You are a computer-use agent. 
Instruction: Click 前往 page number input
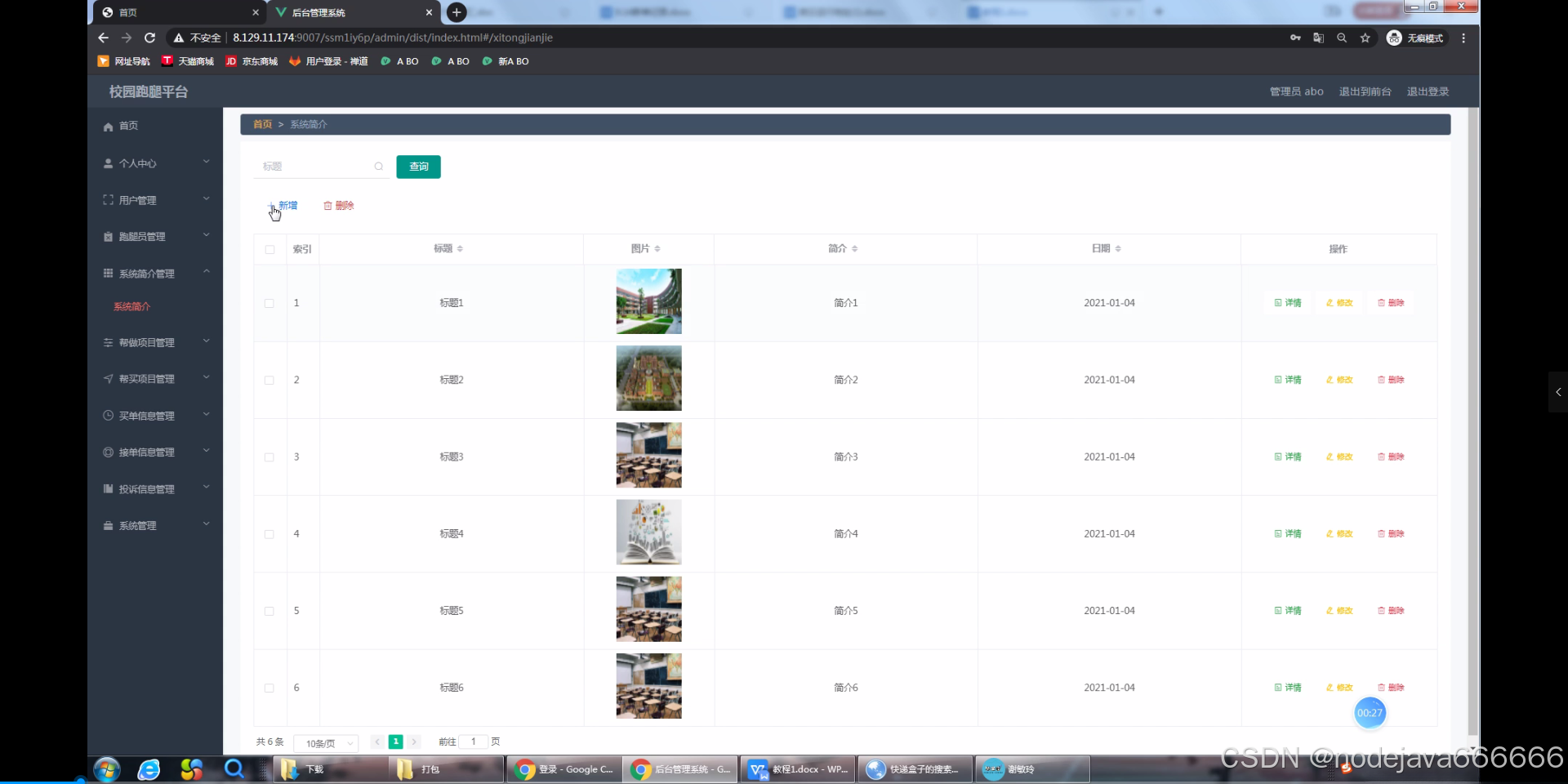pos(473,742)
